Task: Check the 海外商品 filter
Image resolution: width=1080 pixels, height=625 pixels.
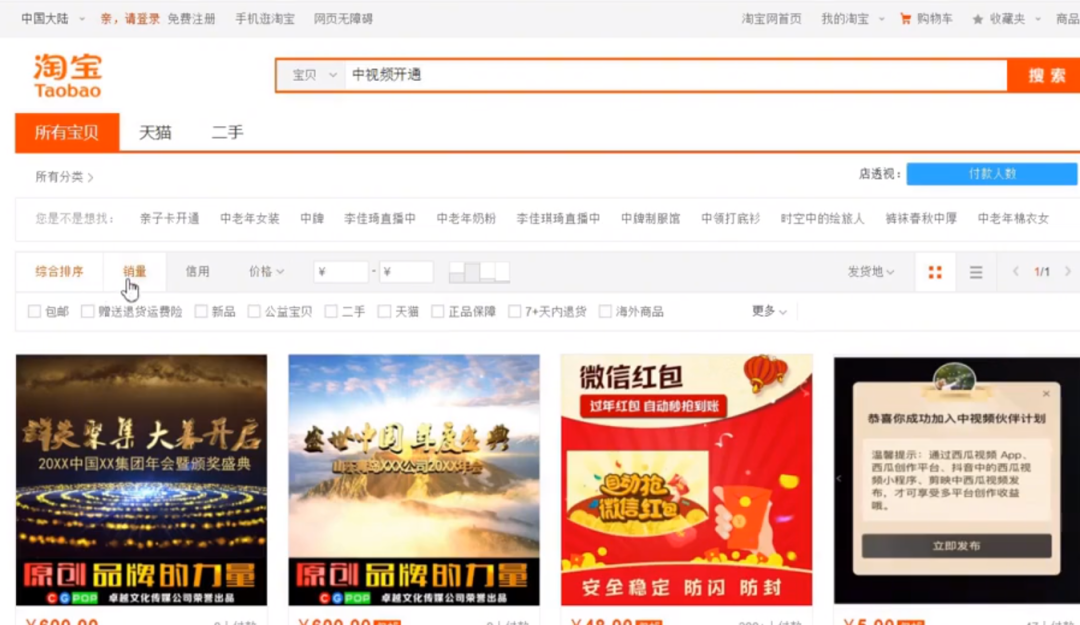Action: [605, 311]
